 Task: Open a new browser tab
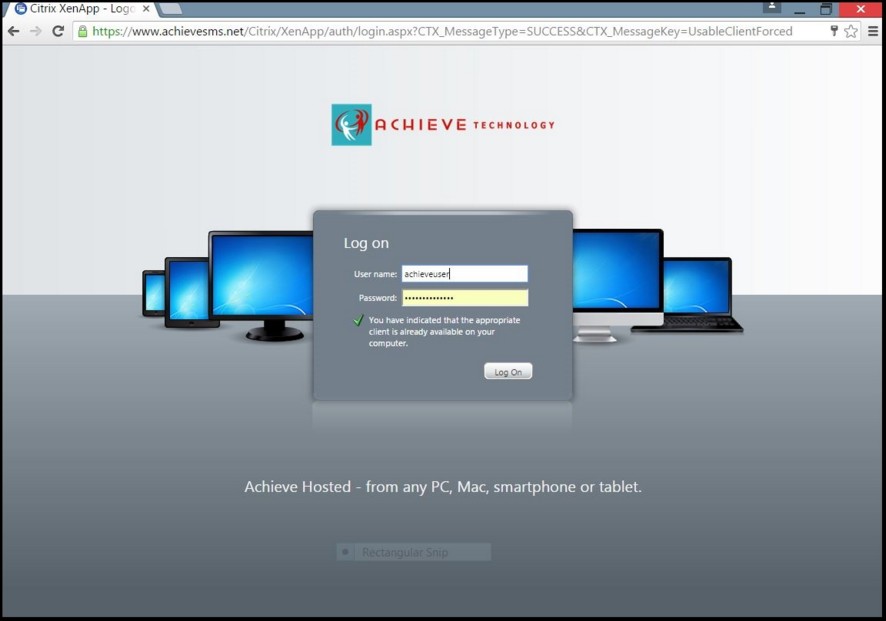[x=171, y=8]
